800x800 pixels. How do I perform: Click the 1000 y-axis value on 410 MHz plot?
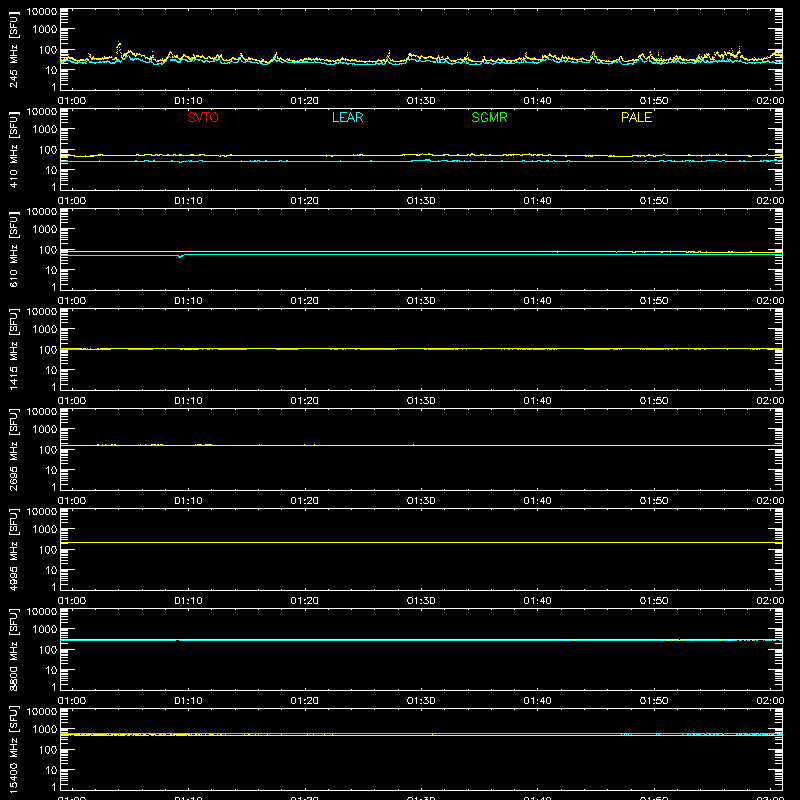[x=45, y=130]
